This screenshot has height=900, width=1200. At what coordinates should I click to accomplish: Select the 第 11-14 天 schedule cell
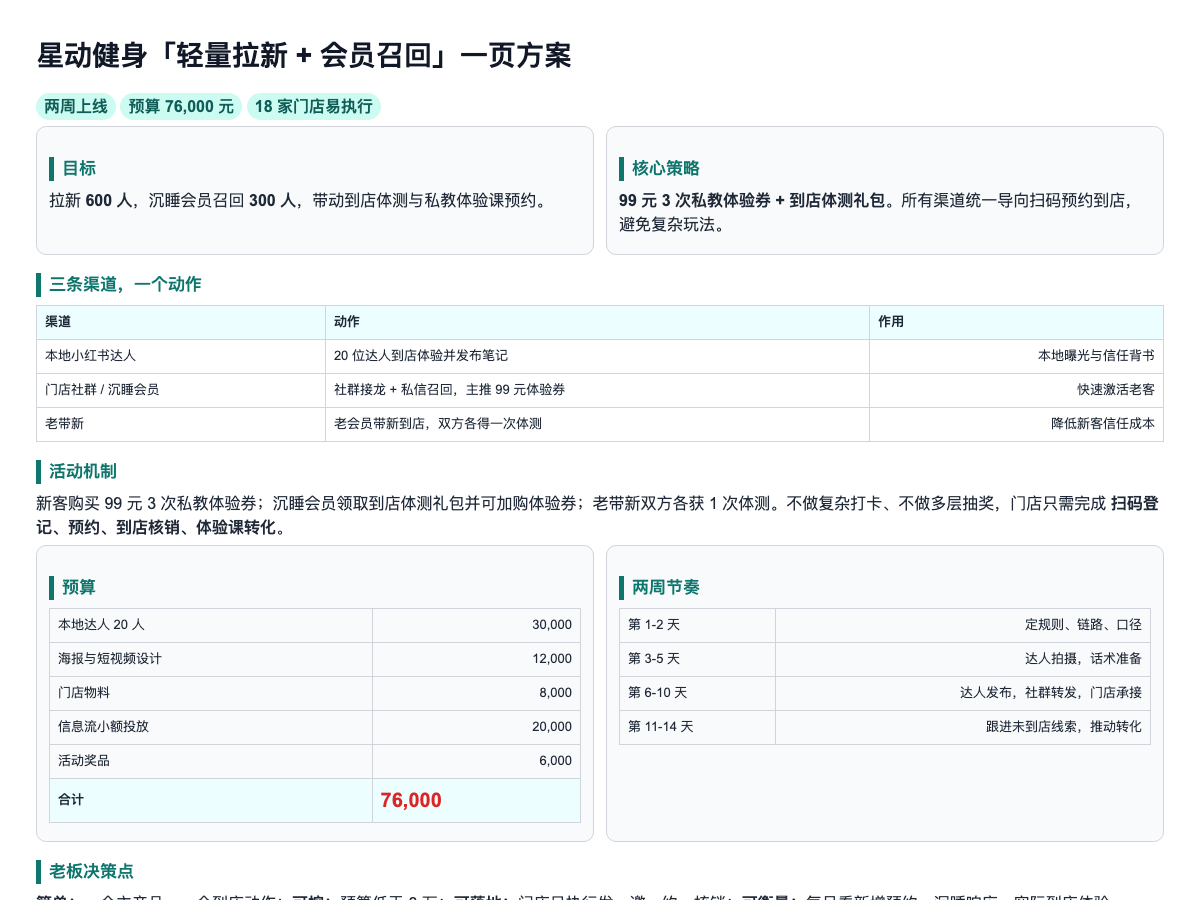point(698,727)
